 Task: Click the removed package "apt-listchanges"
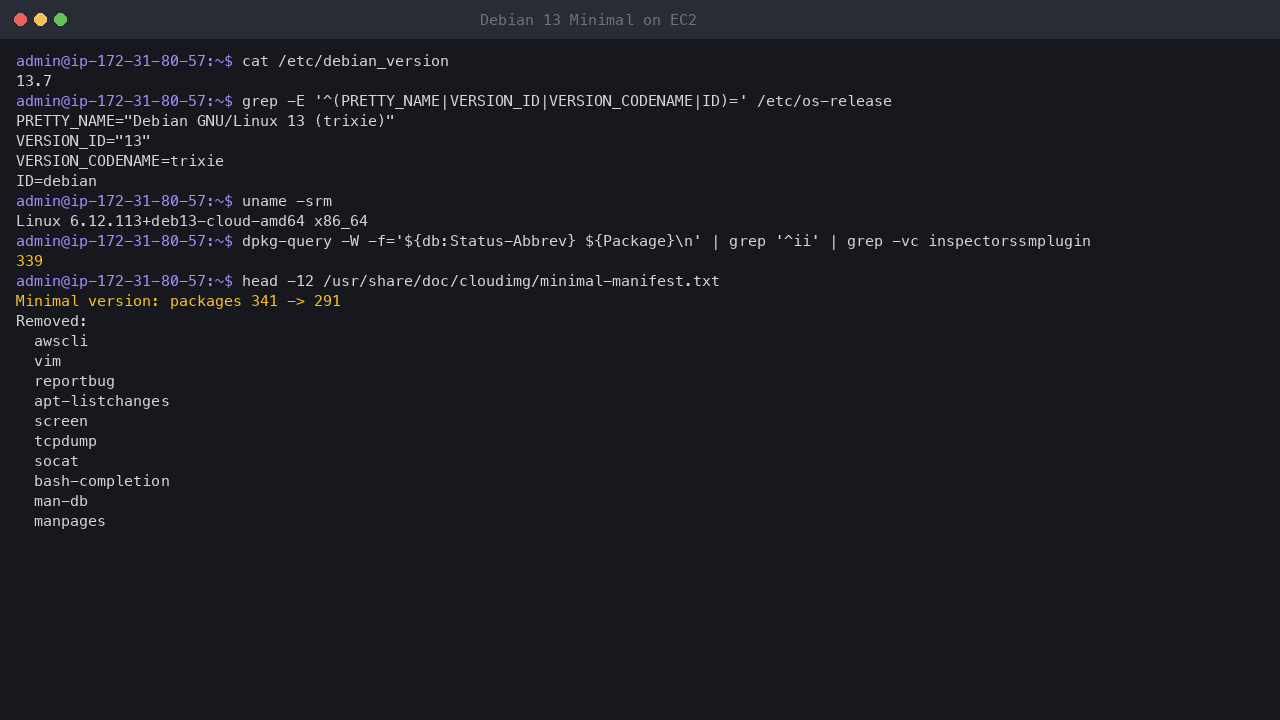click(102, 401)
